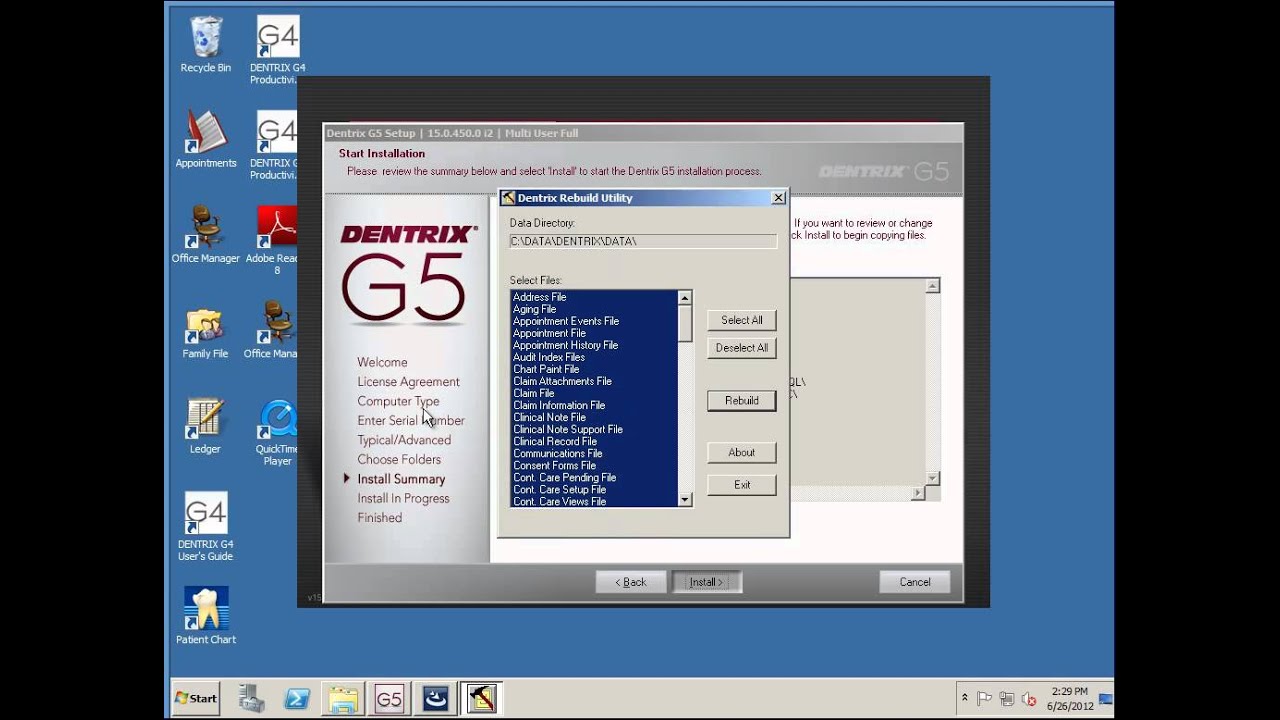This screenshot has height=720, width=1280.
Task: Click summary pane scroll down arrow in Setup
Action: click(932, 478)
